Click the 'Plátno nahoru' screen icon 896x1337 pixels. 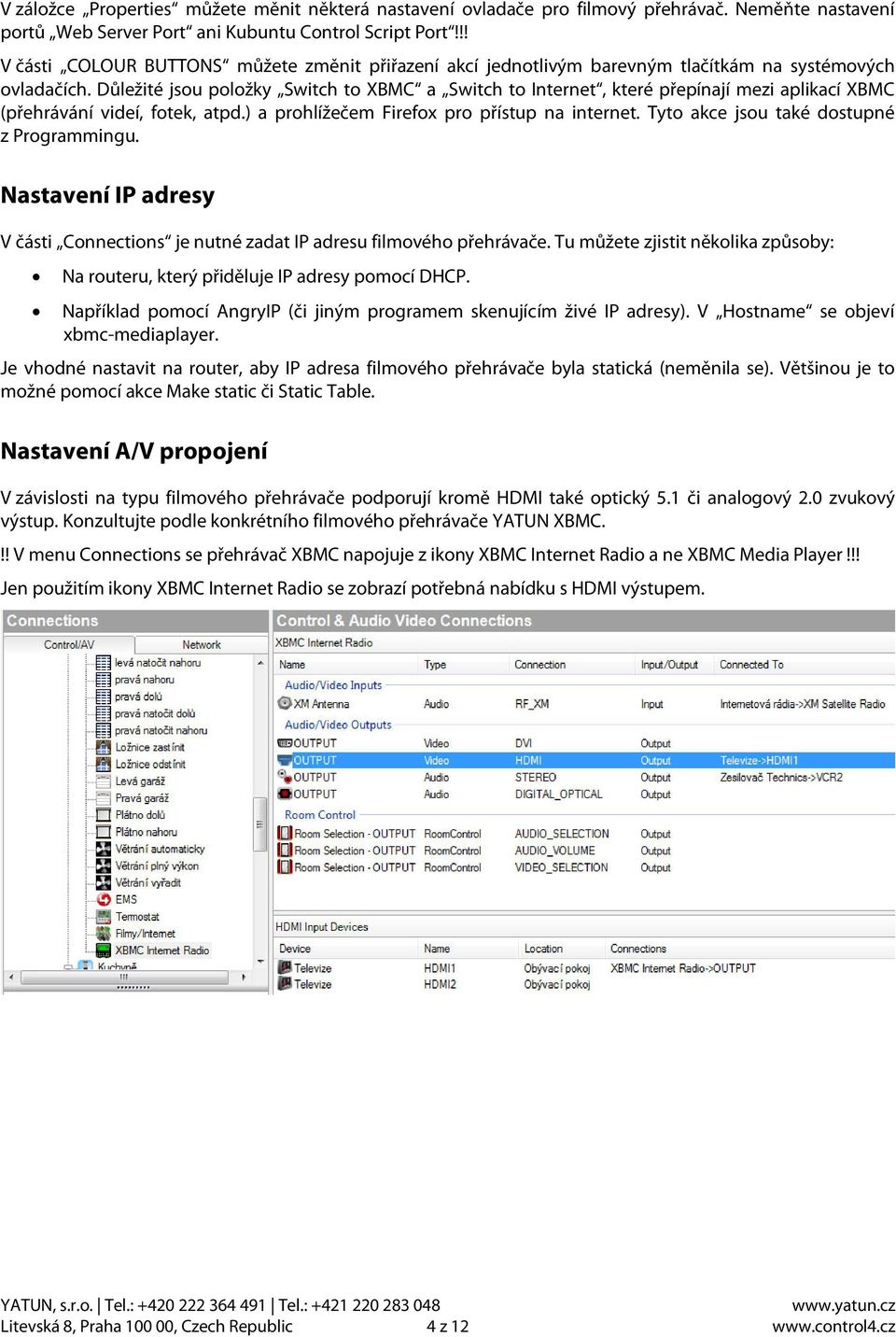(x=104, y=831)
